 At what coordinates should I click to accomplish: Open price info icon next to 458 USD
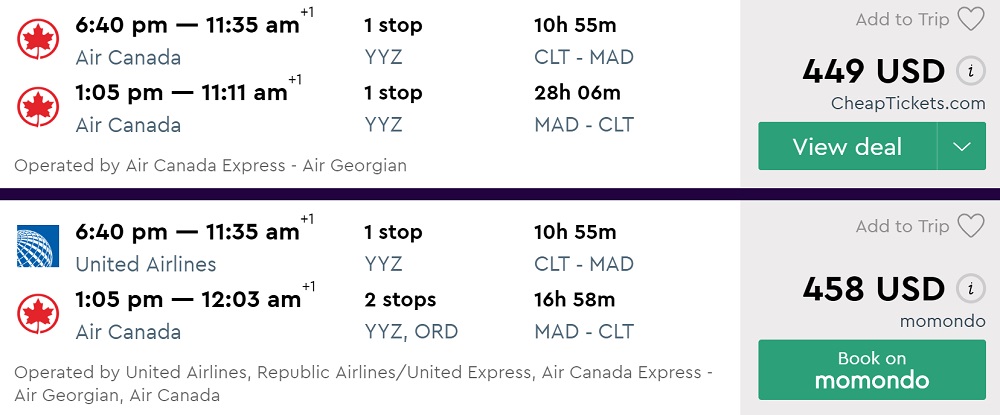coord(967,289)
